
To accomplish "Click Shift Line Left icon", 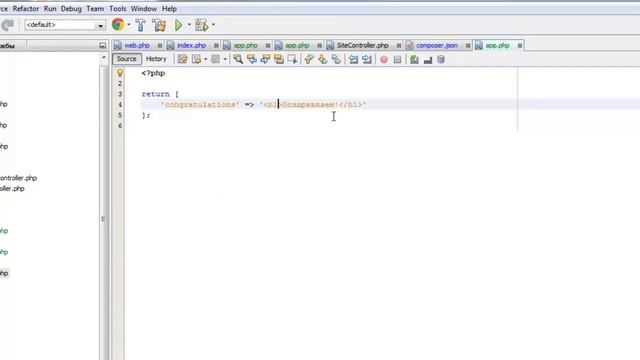I will point(353,60).
